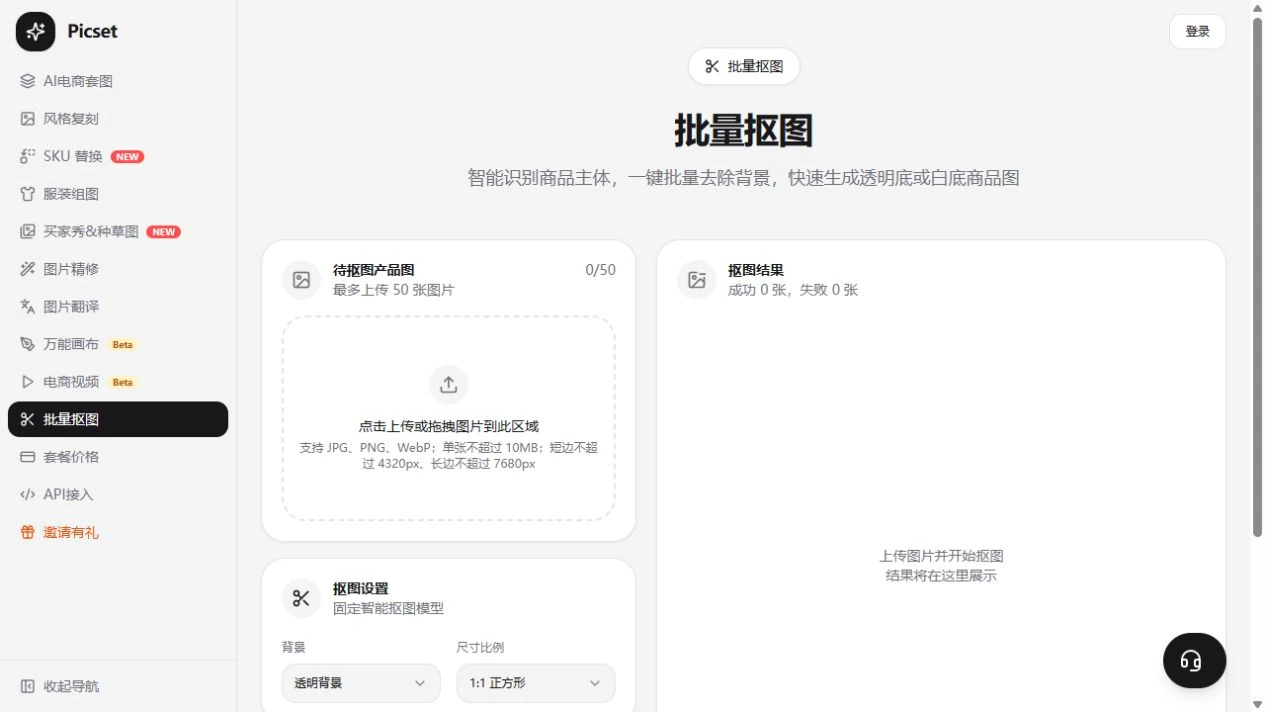Viewport: 1265px width, 712px height.
Task: Click the scissors icon beside 抠图设置
Action: click(302, 598)
